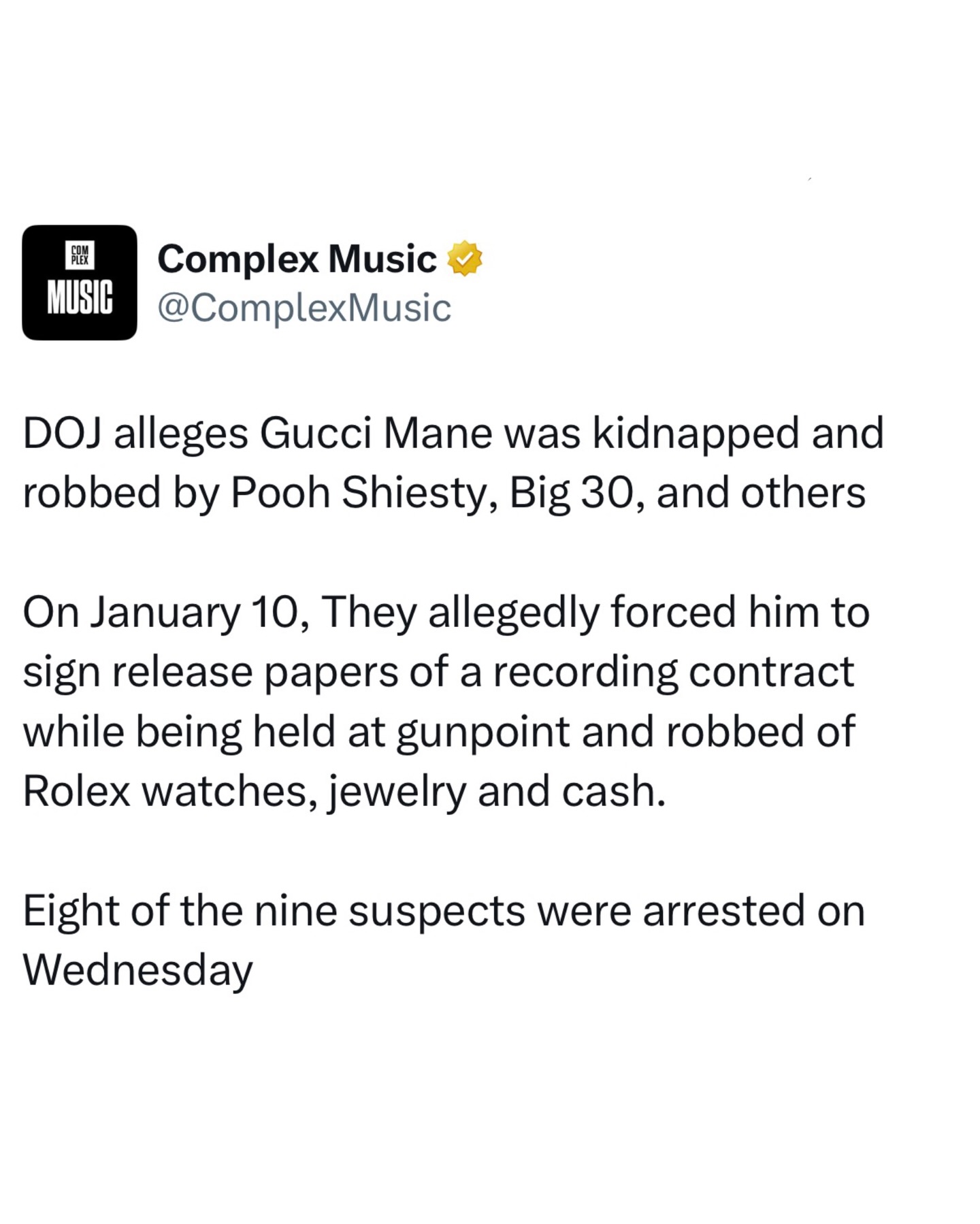The image size is (980, 1224).
Task: Open the Complex Music display name
Action: point(297,259)
